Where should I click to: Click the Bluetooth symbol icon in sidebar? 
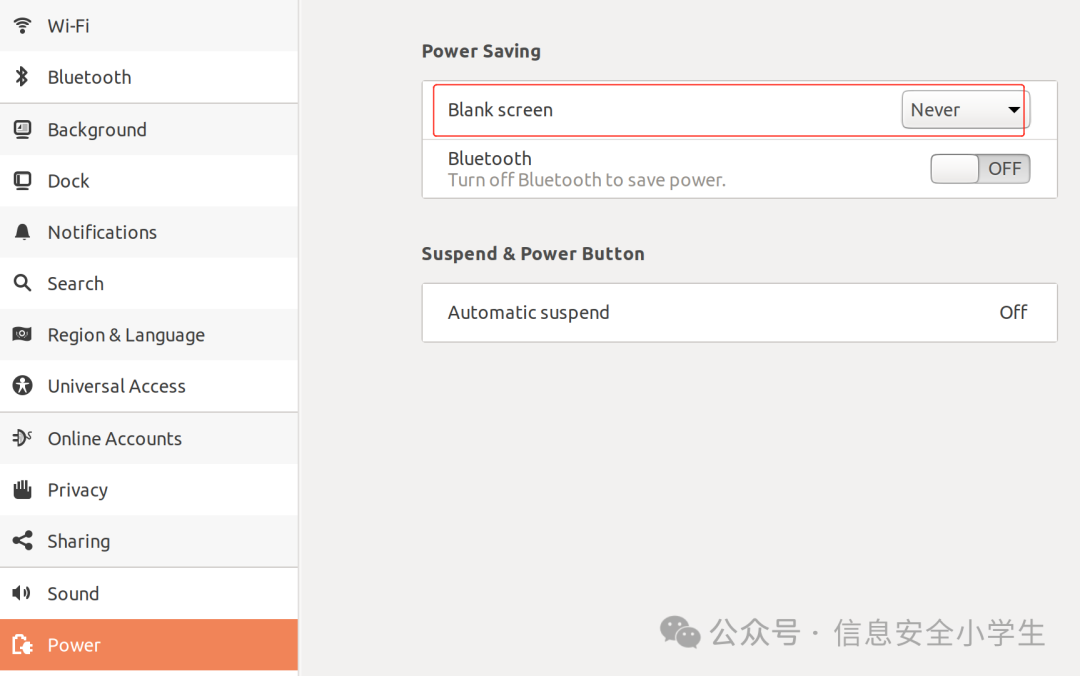22,77
